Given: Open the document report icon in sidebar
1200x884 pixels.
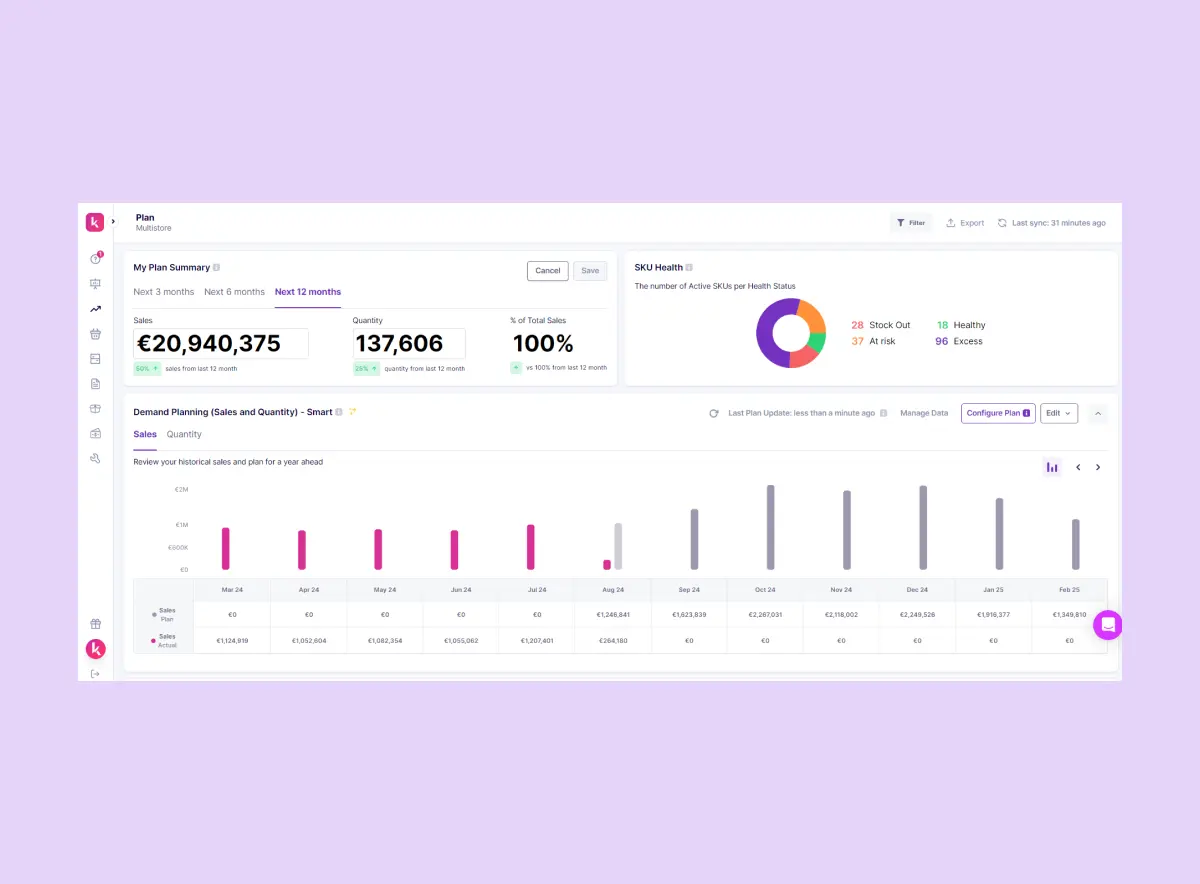Looking at the screenshot, I should pos(95,384).
